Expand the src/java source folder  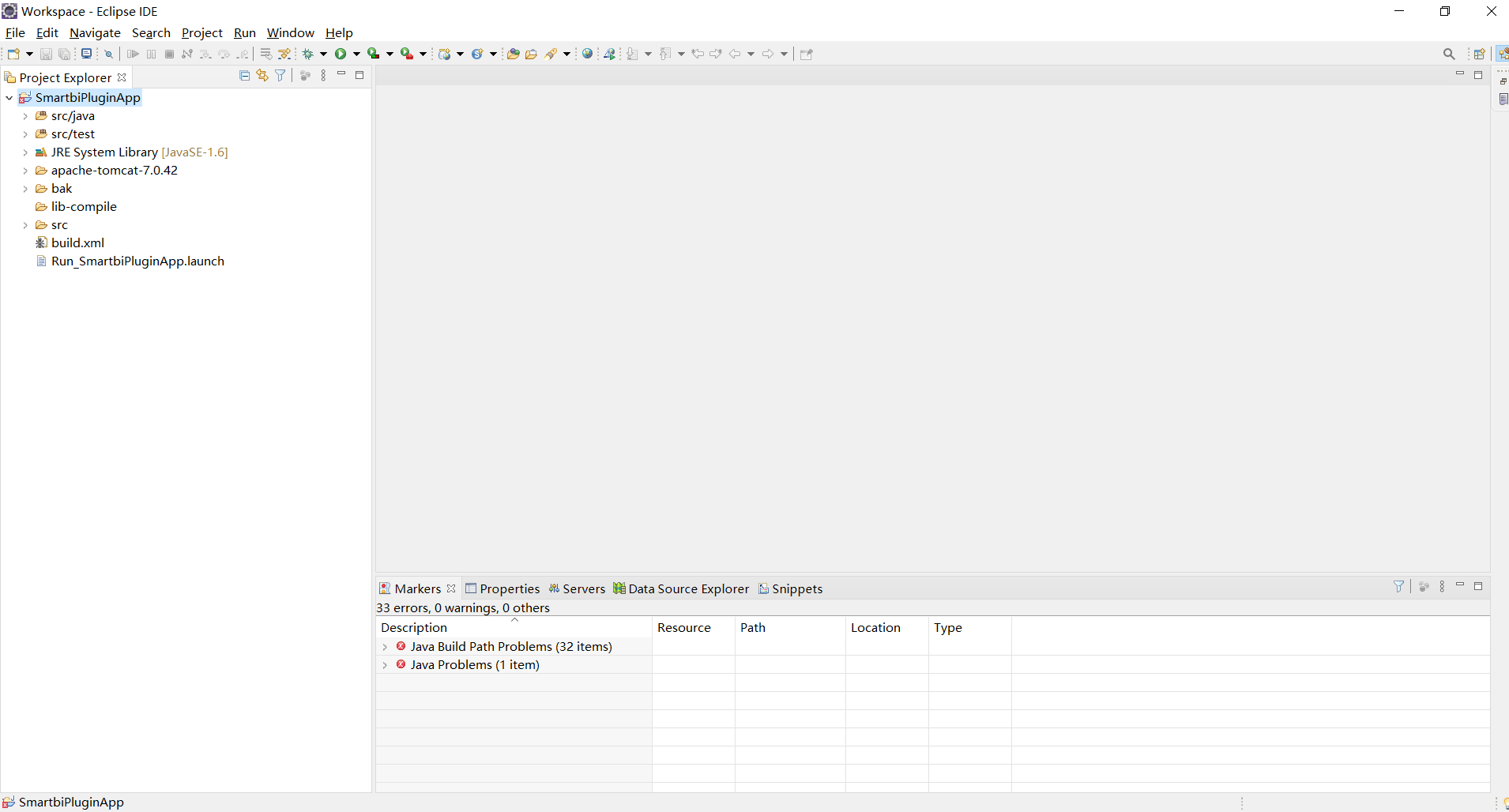pyautogui.click(x=25, y=116)
